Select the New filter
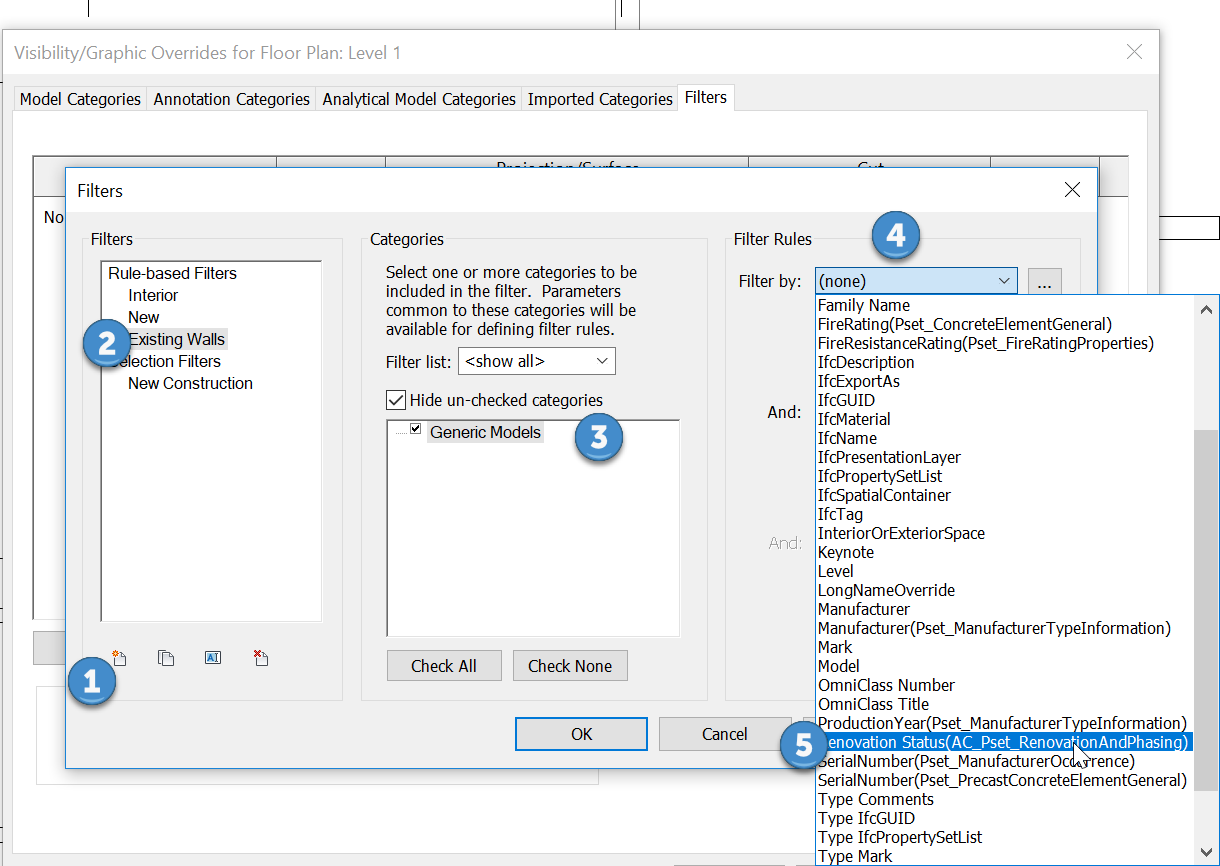 pos(144,317)
